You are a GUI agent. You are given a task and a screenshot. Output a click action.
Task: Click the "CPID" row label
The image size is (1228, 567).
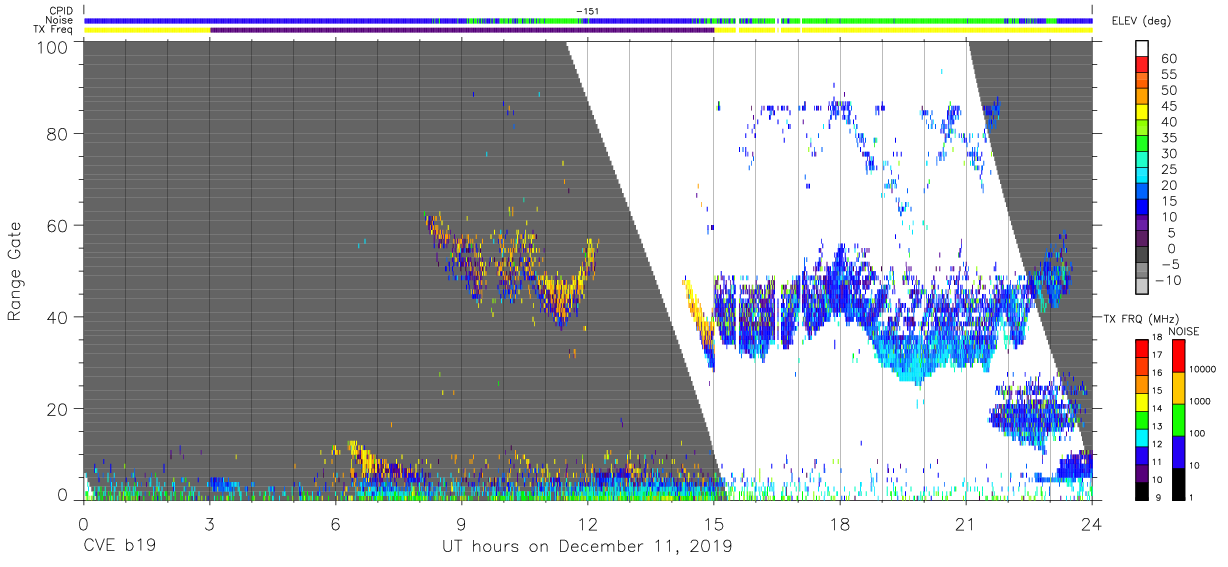[60, 10]
